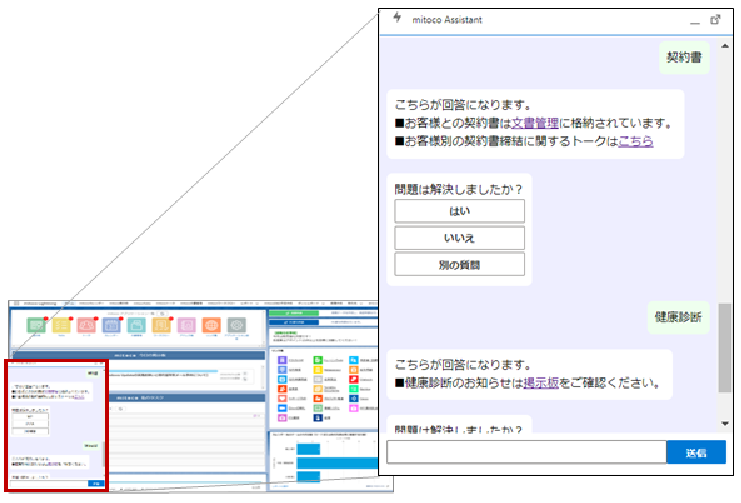This screenshot has height=503, width=741.
Task: Open the yellow checklist app icon in dashboard
Action: pyautogui.click(x=61, y=325)
